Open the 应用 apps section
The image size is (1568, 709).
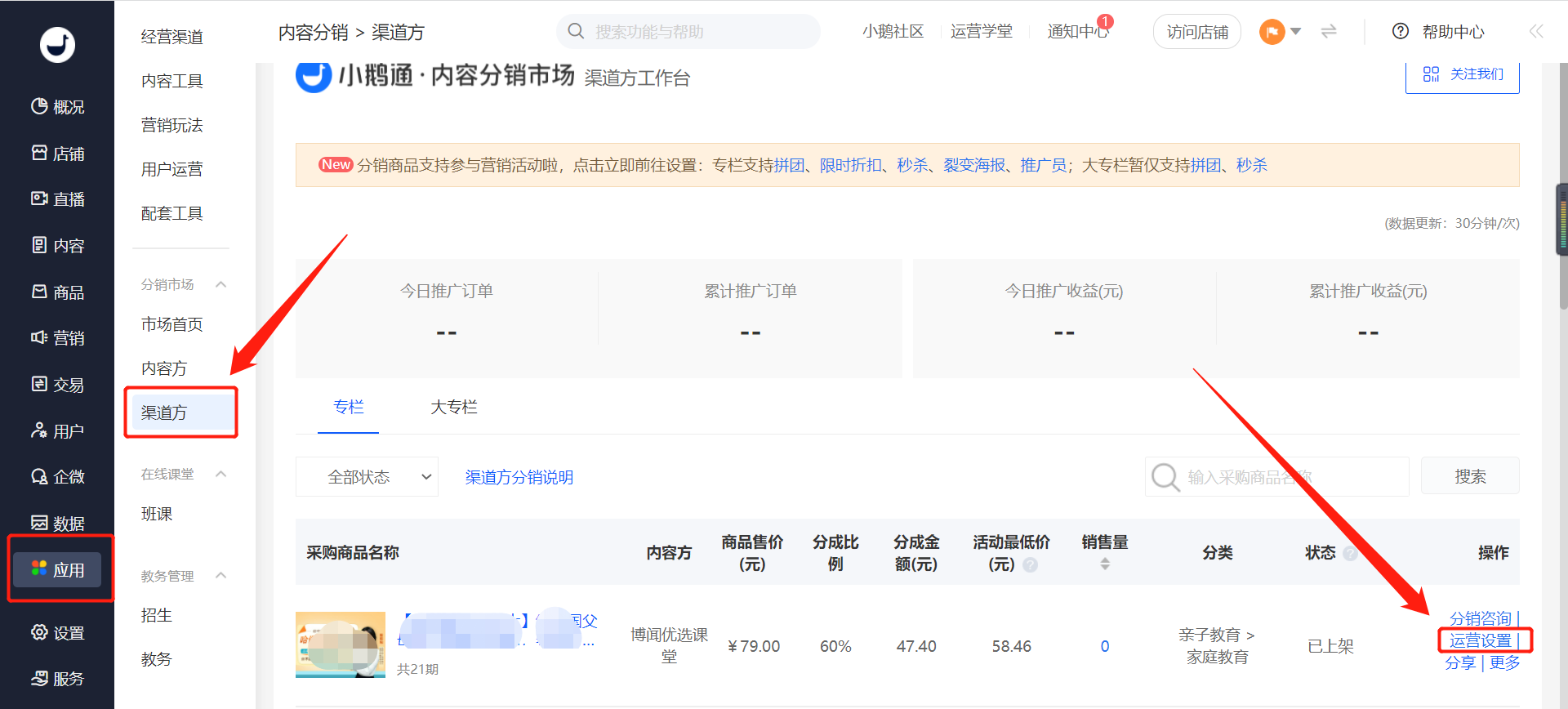coord(57,570)
